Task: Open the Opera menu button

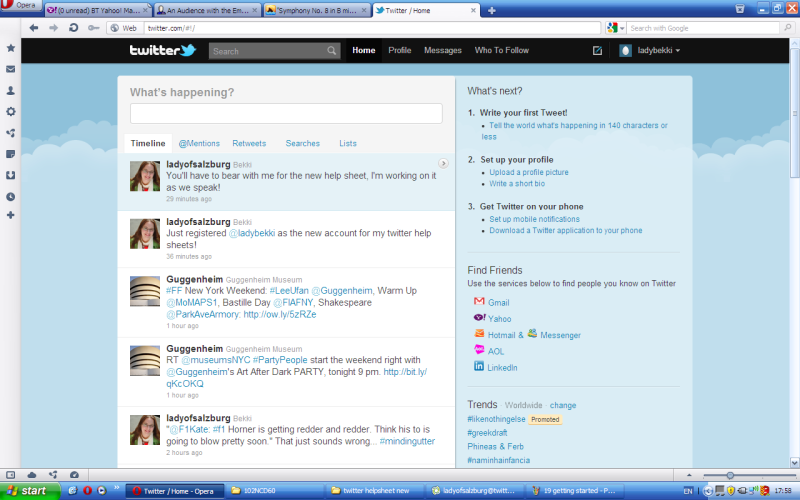Action: pyautogui.click(x=19, y=6)
